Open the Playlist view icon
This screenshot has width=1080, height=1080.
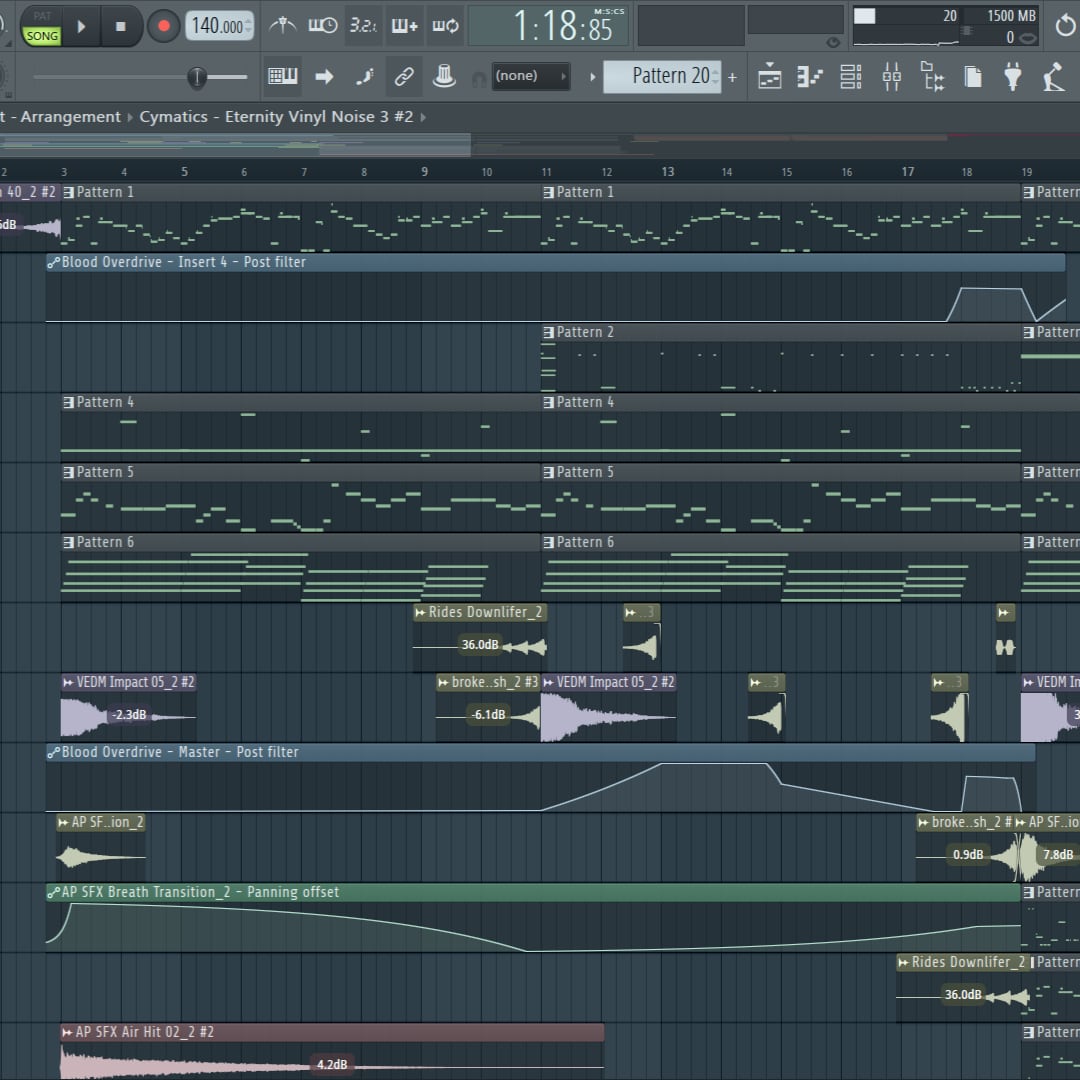pos(769,76)
